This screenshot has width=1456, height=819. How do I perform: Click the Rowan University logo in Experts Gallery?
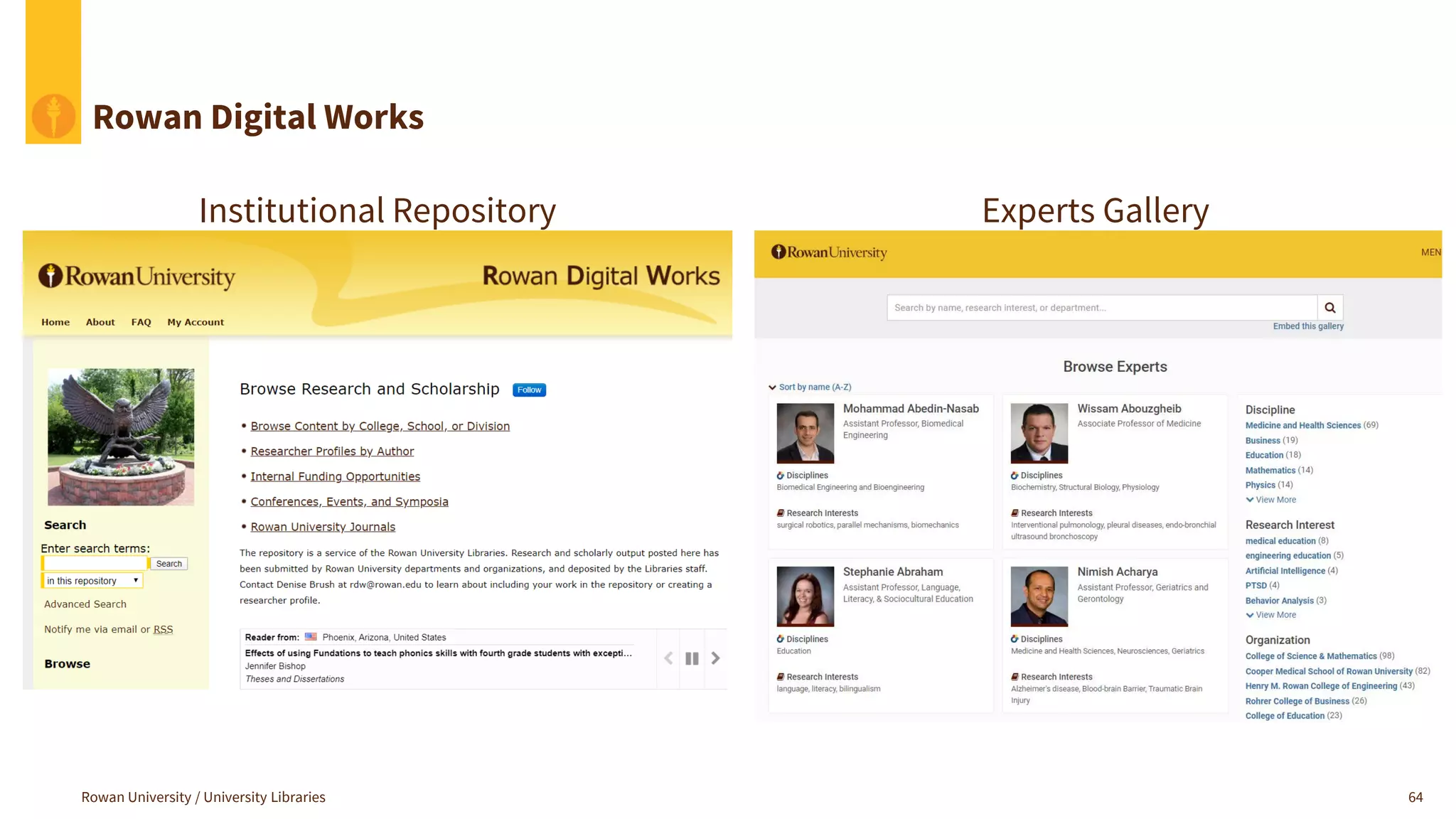click(x=829, y=252)
